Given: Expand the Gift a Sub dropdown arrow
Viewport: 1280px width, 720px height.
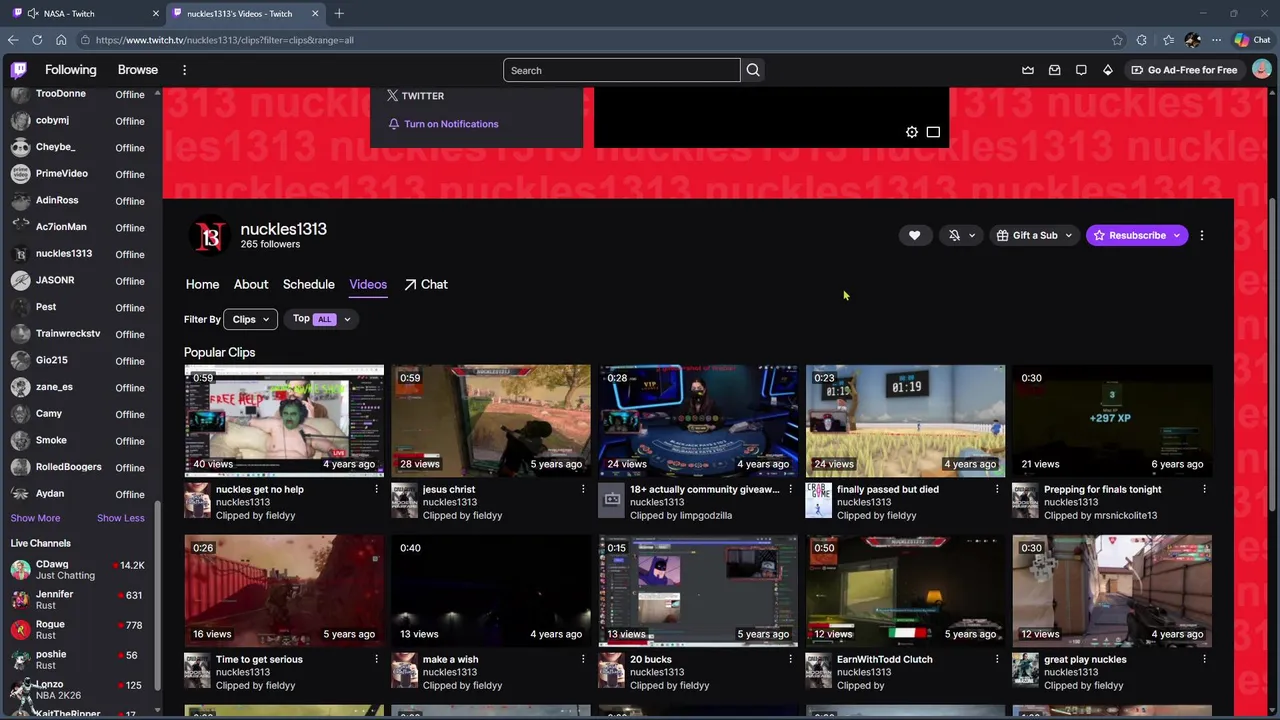Looking at the screenshot, I should point(1068,235).
